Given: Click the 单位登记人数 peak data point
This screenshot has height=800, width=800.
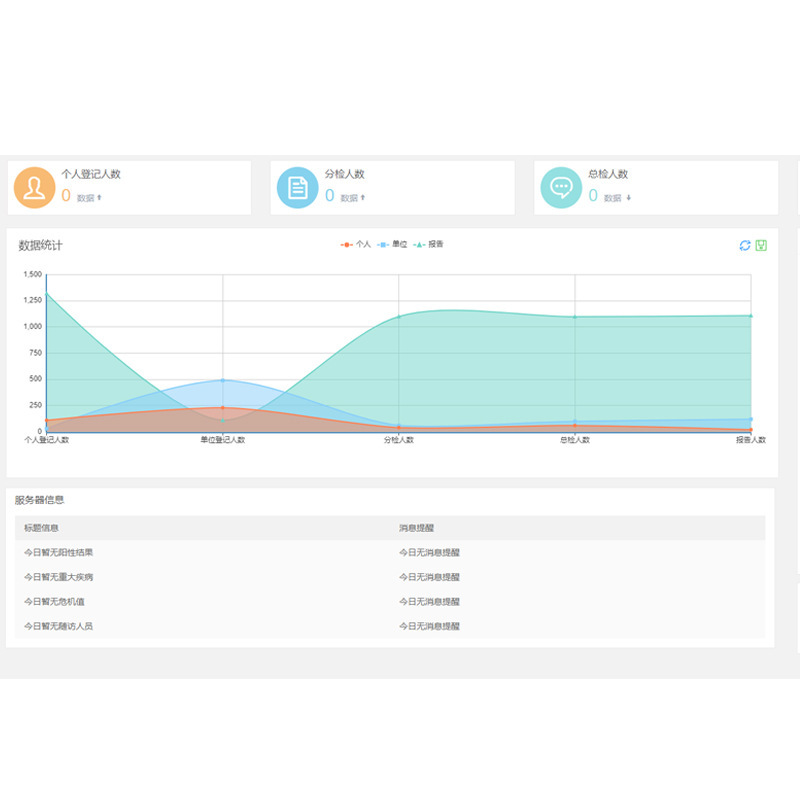Looking at the screenshot, I should click(x=222, y=380).
